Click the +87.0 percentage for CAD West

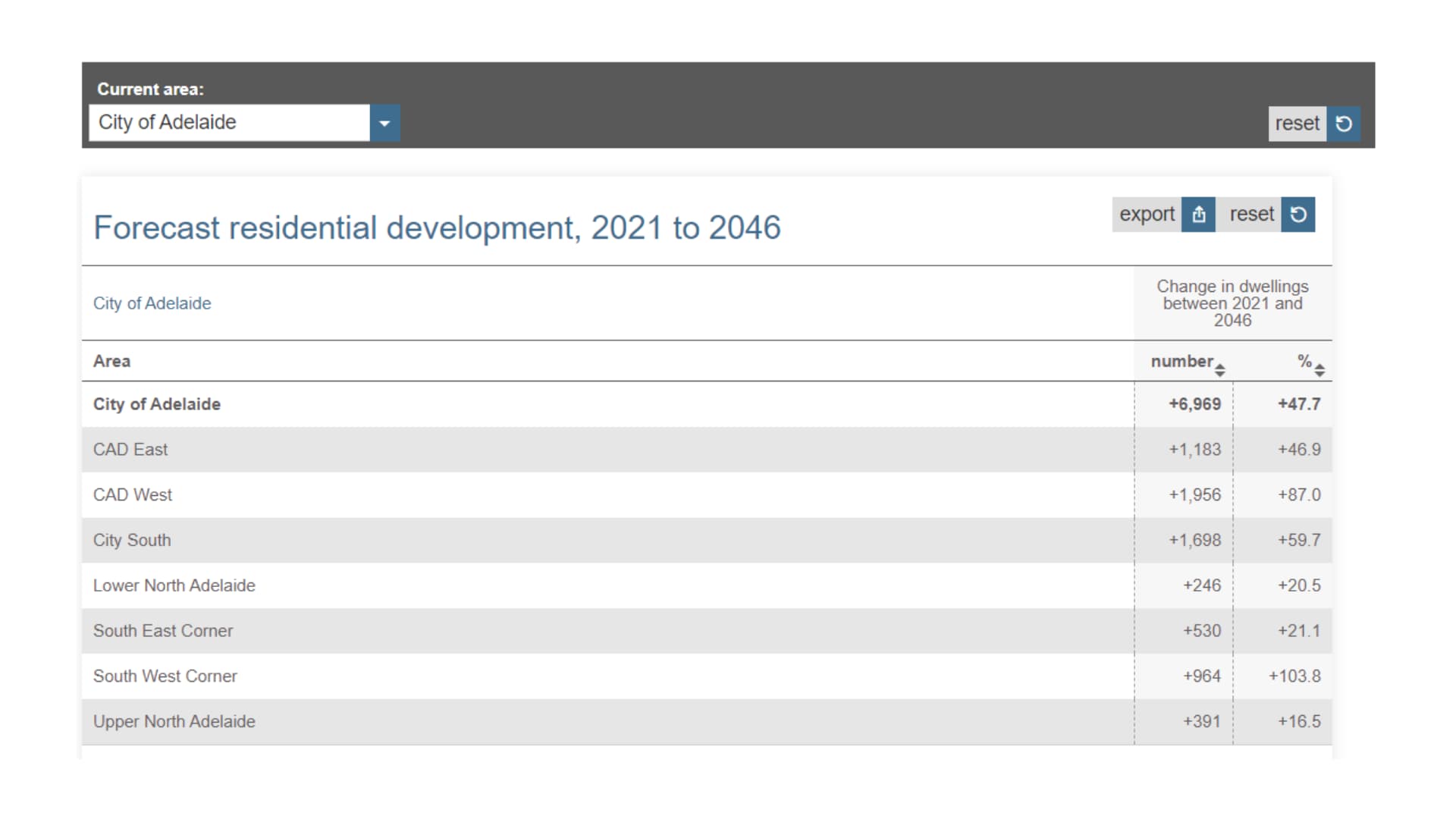click(x=1299, y=495)
